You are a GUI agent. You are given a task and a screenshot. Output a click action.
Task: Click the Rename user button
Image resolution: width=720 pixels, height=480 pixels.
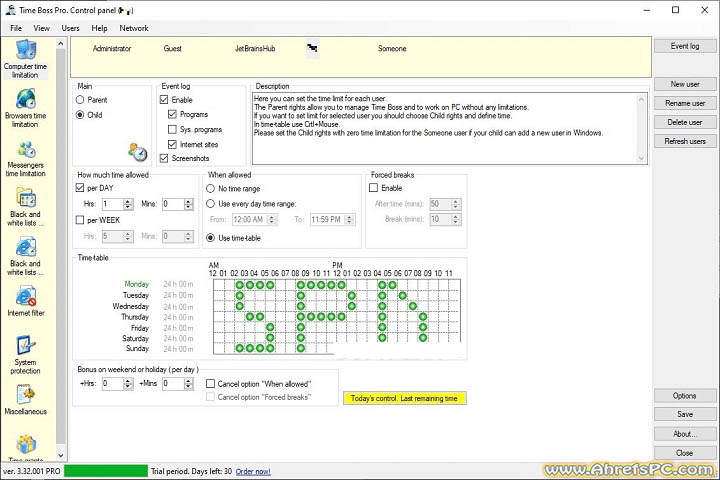[685, 103]
